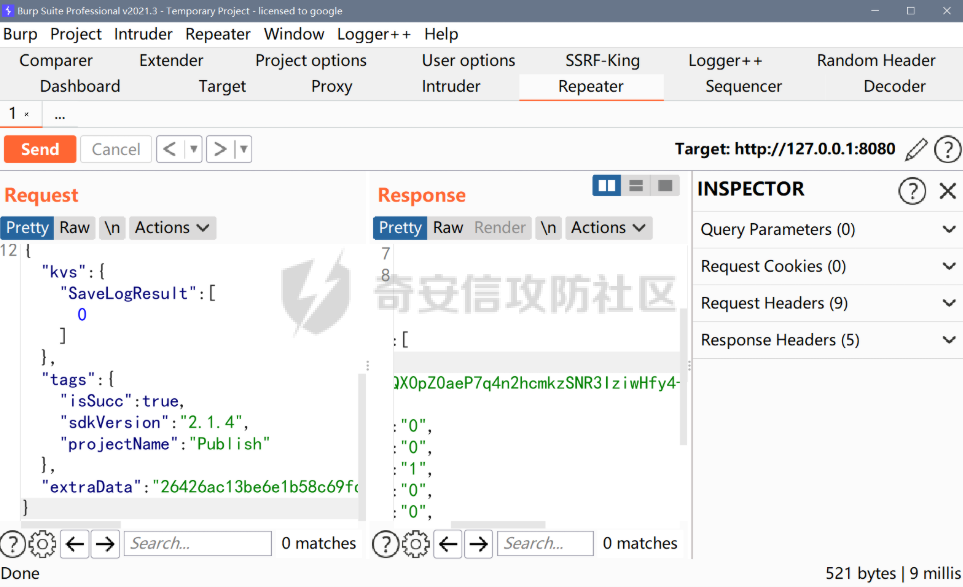Switch to the Decoder tab

(894, 87)
